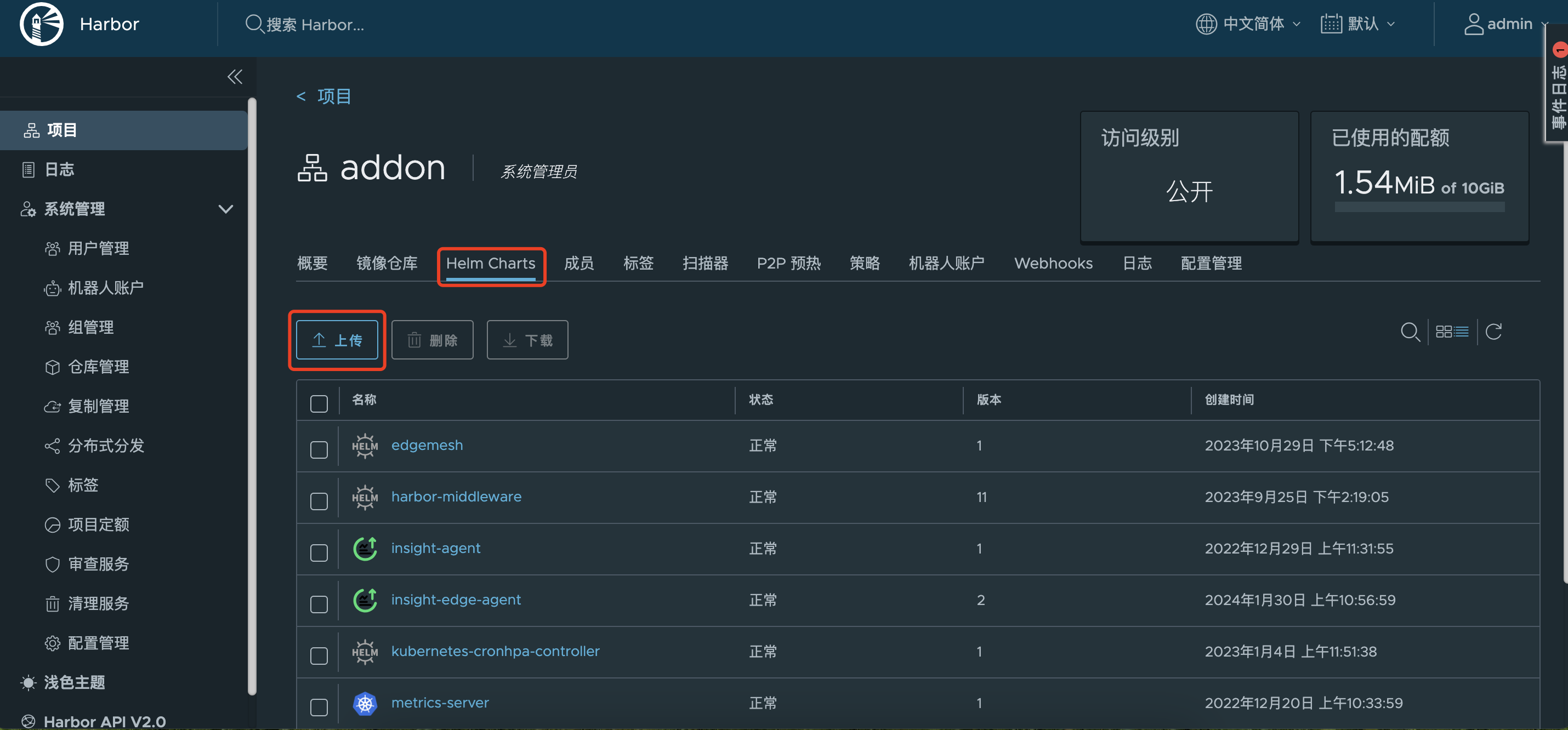Open the Harbor lighthouse home logo
Screen dimensions: 1568x730
coord(40,24)
